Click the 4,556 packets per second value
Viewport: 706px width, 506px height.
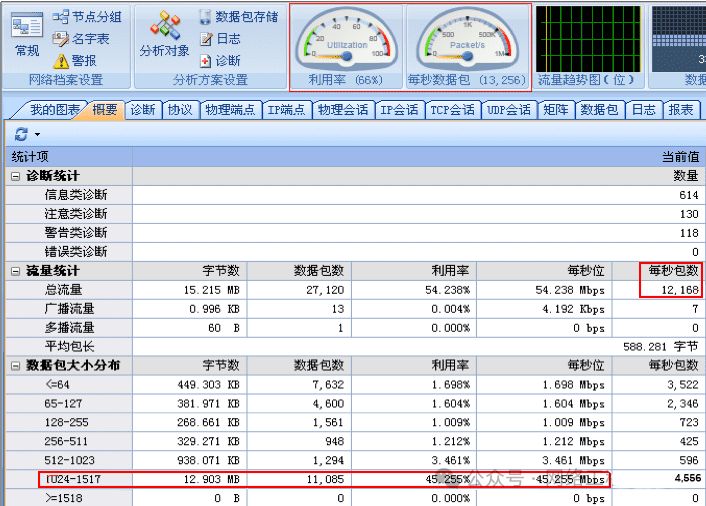click(x=688, y=479)
